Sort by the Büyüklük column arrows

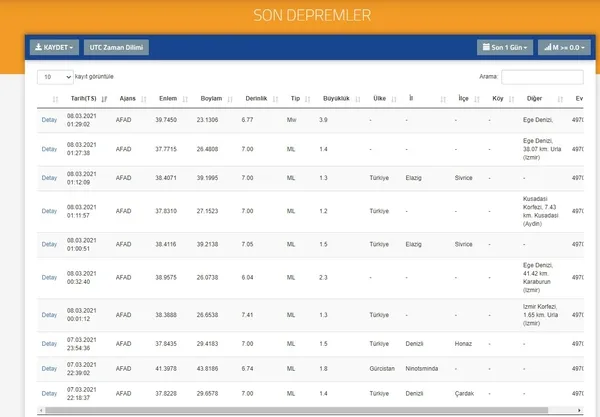358,99
